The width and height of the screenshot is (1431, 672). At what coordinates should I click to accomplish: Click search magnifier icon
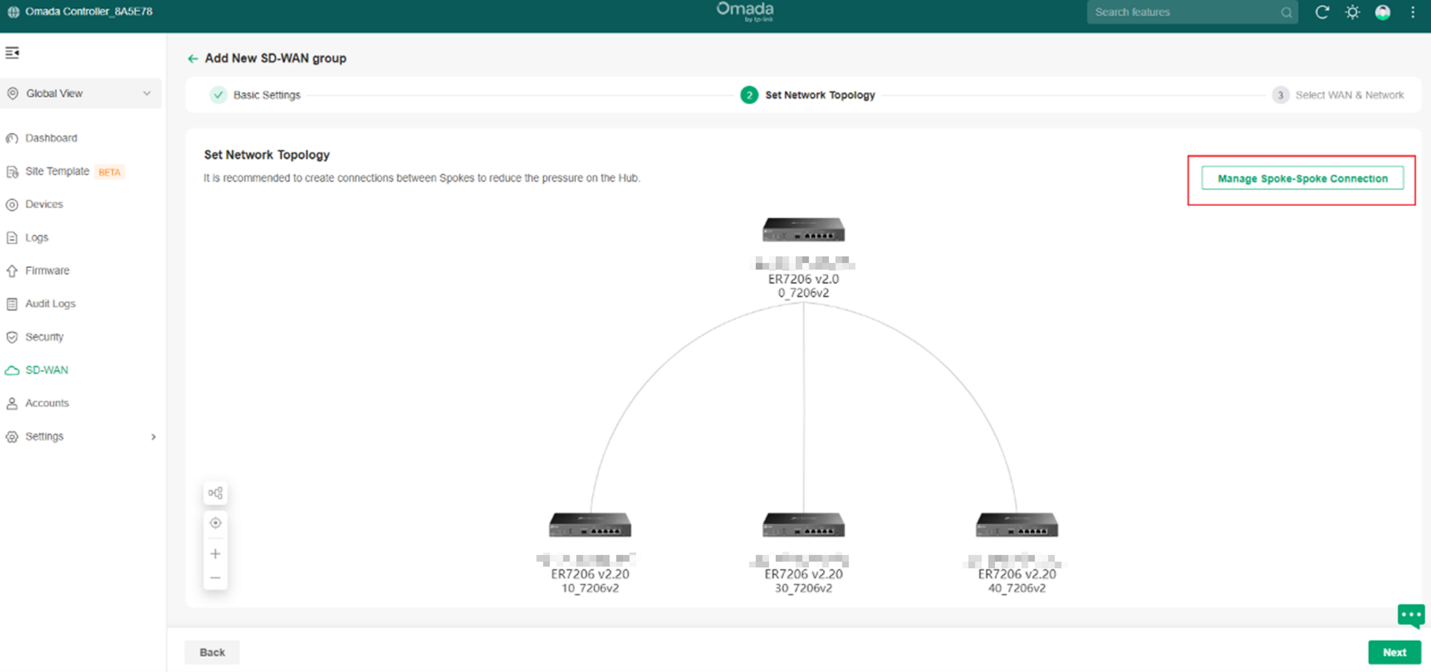point(1286,13)
